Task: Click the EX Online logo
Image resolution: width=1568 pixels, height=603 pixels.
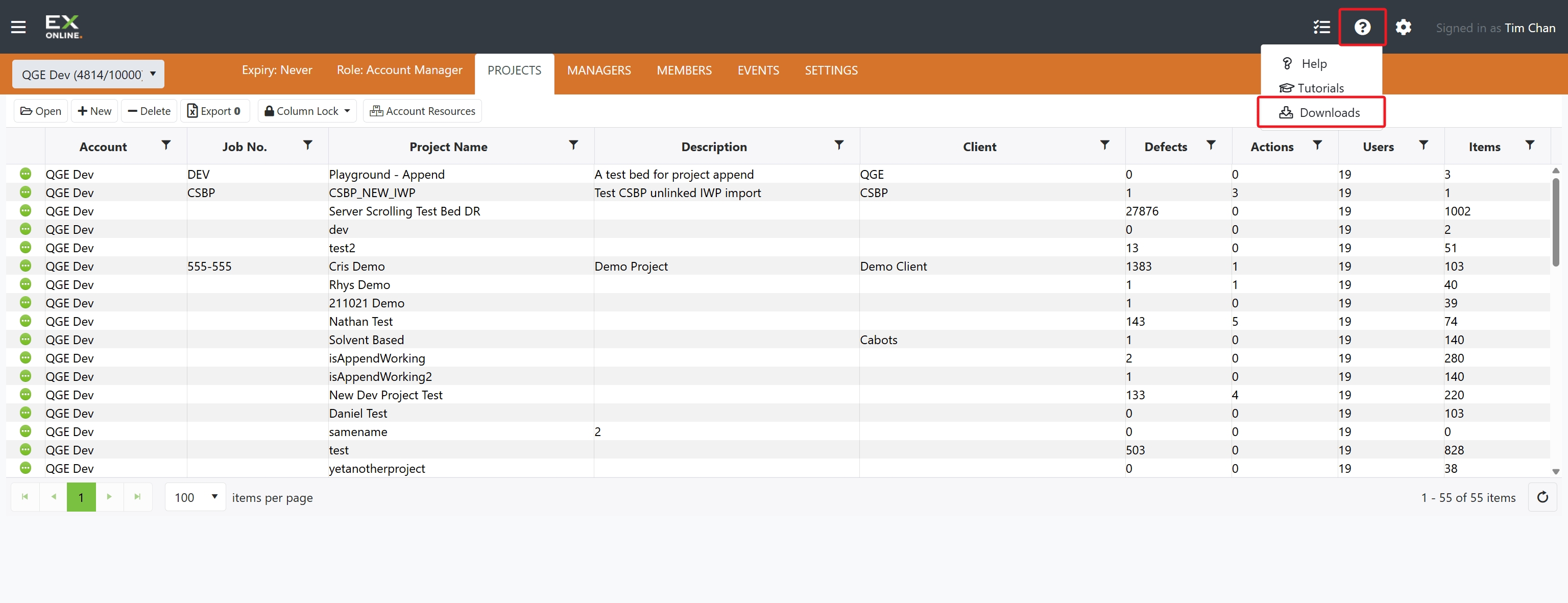Action: pos(63,27)
